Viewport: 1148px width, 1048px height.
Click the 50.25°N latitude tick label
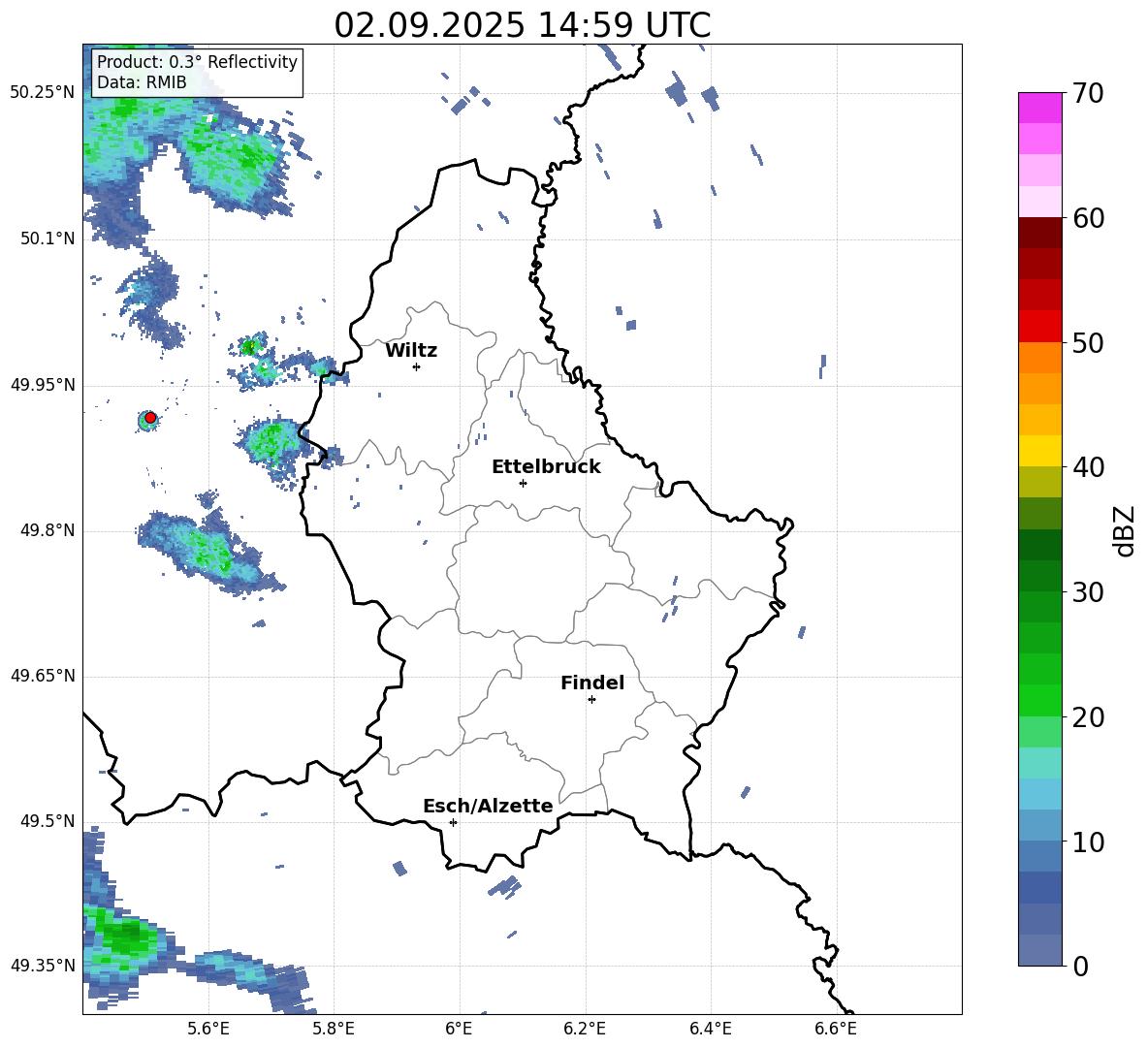coord(43,93)
